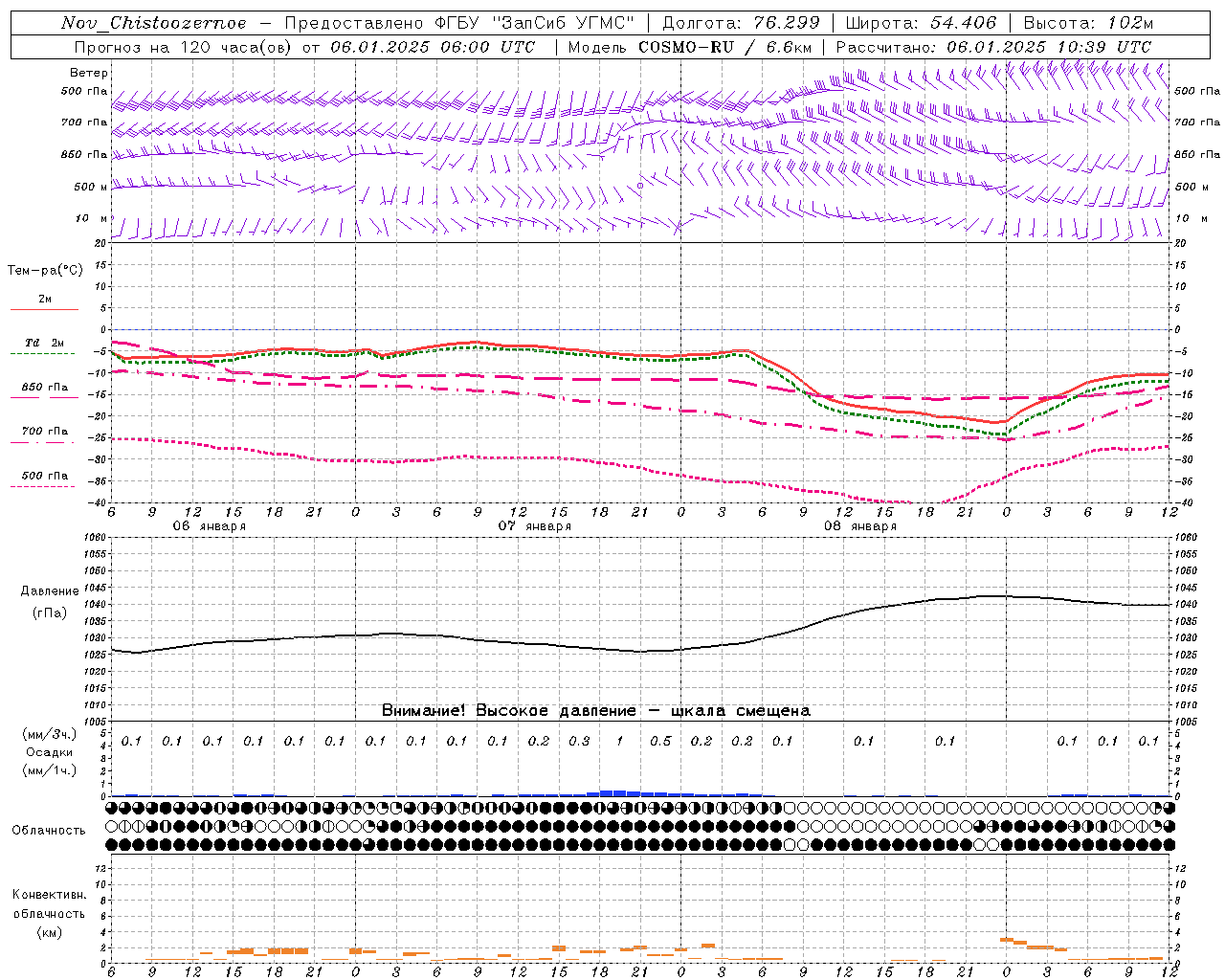This screenshot has width=1225, height=980.
Task: Click the Облачность cloud cover label
Action: tap(49, 831)
